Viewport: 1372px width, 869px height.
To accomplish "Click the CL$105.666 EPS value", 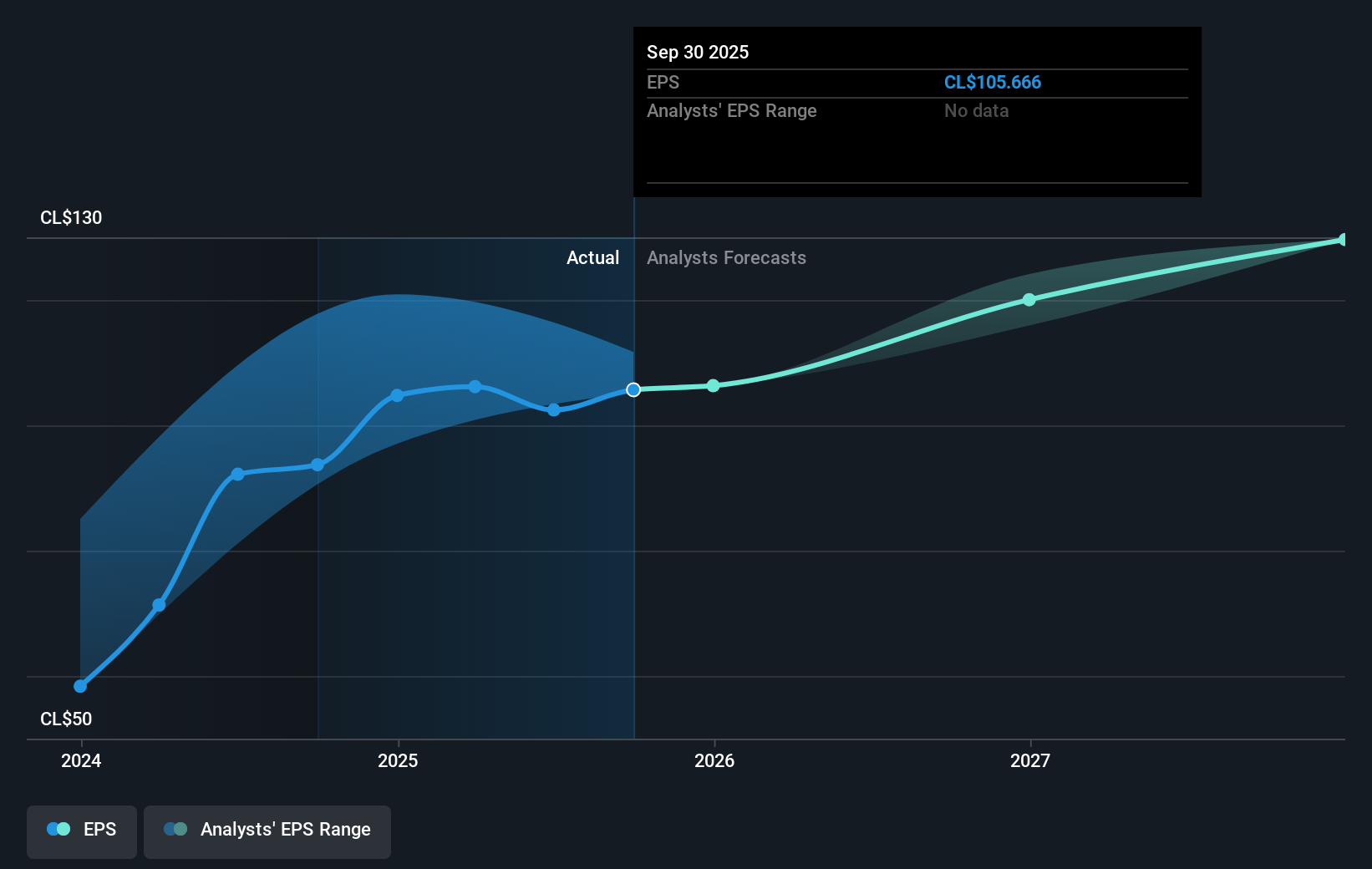I will 993,82.
